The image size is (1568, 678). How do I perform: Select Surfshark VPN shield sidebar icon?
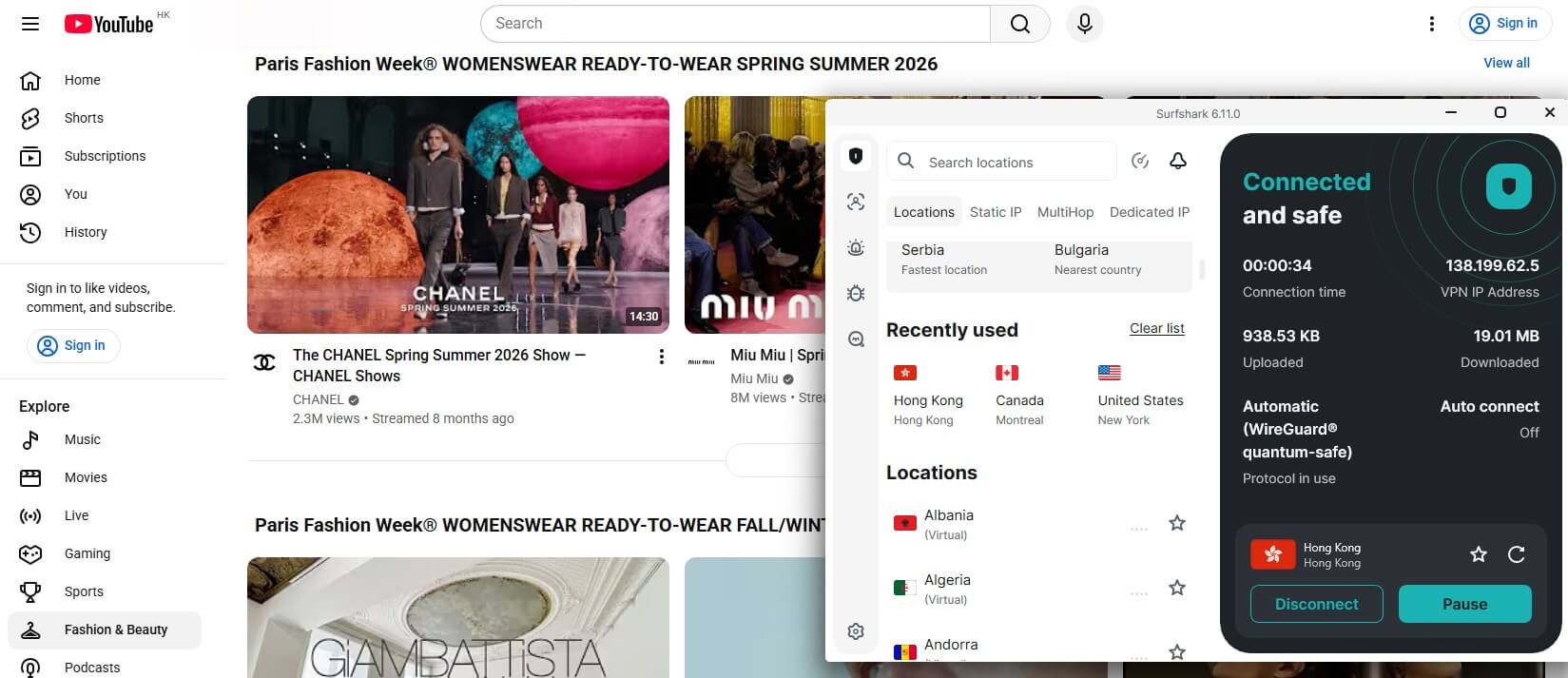tap(856, 156)
